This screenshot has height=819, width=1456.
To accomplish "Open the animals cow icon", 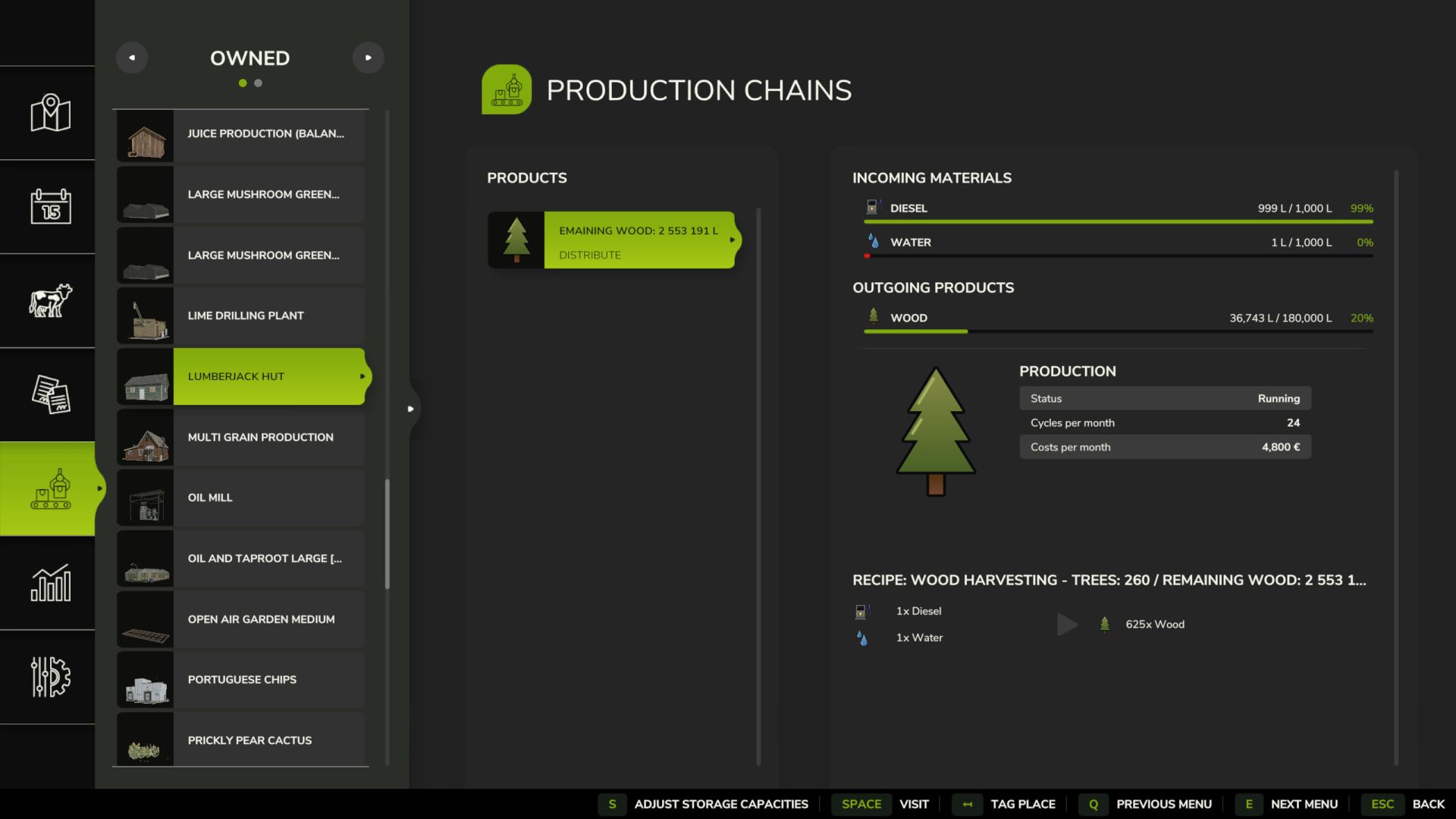I will tap(50, 300).
